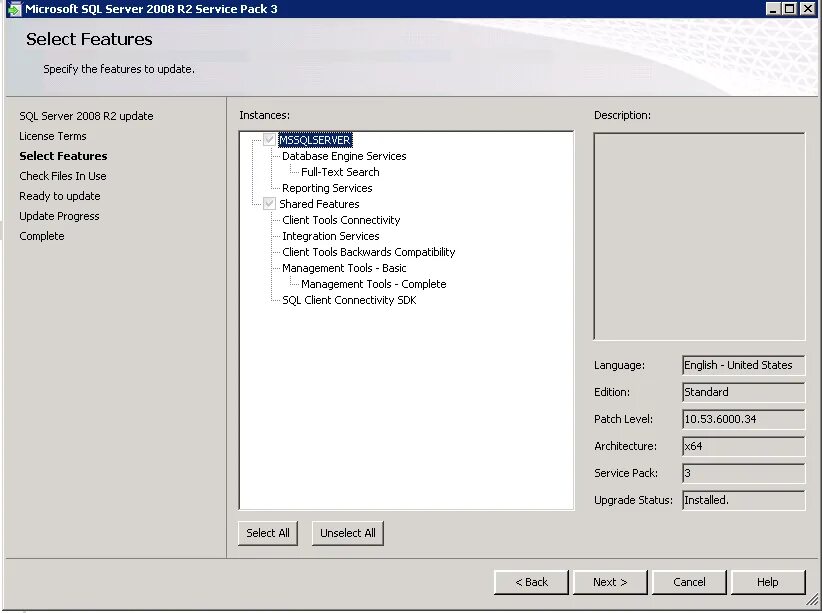Click the Instances: label
Screen dimensions: 822x613
click(x=264, y=115)
